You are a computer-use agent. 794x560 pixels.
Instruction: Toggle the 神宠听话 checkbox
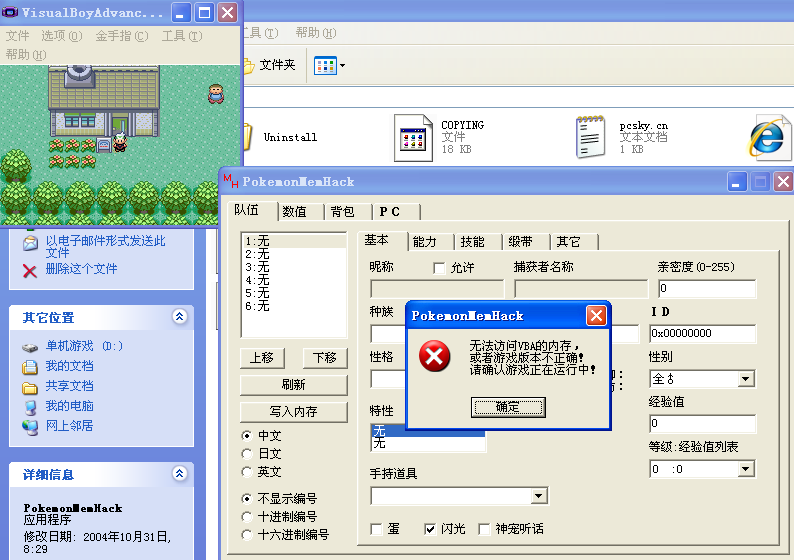point(484,530)
